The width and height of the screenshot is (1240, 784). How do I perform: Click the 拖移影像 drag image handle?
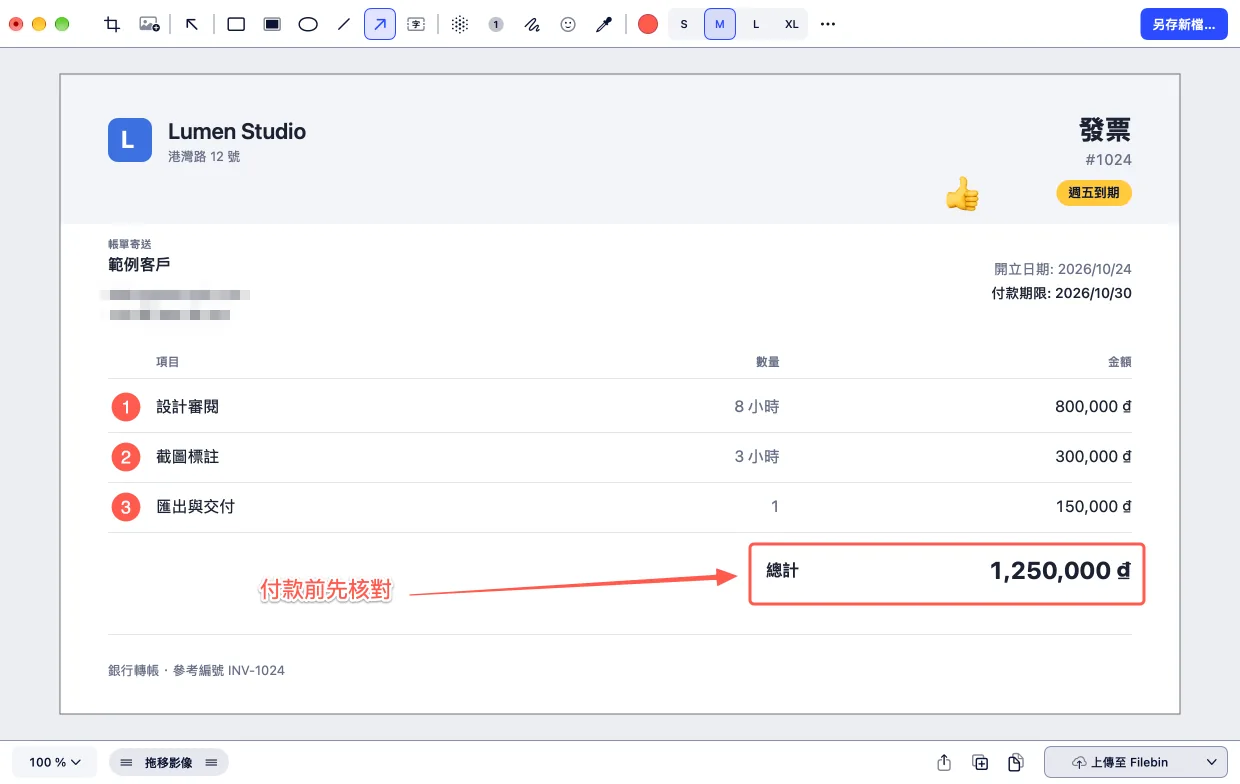tap(168, 762)
